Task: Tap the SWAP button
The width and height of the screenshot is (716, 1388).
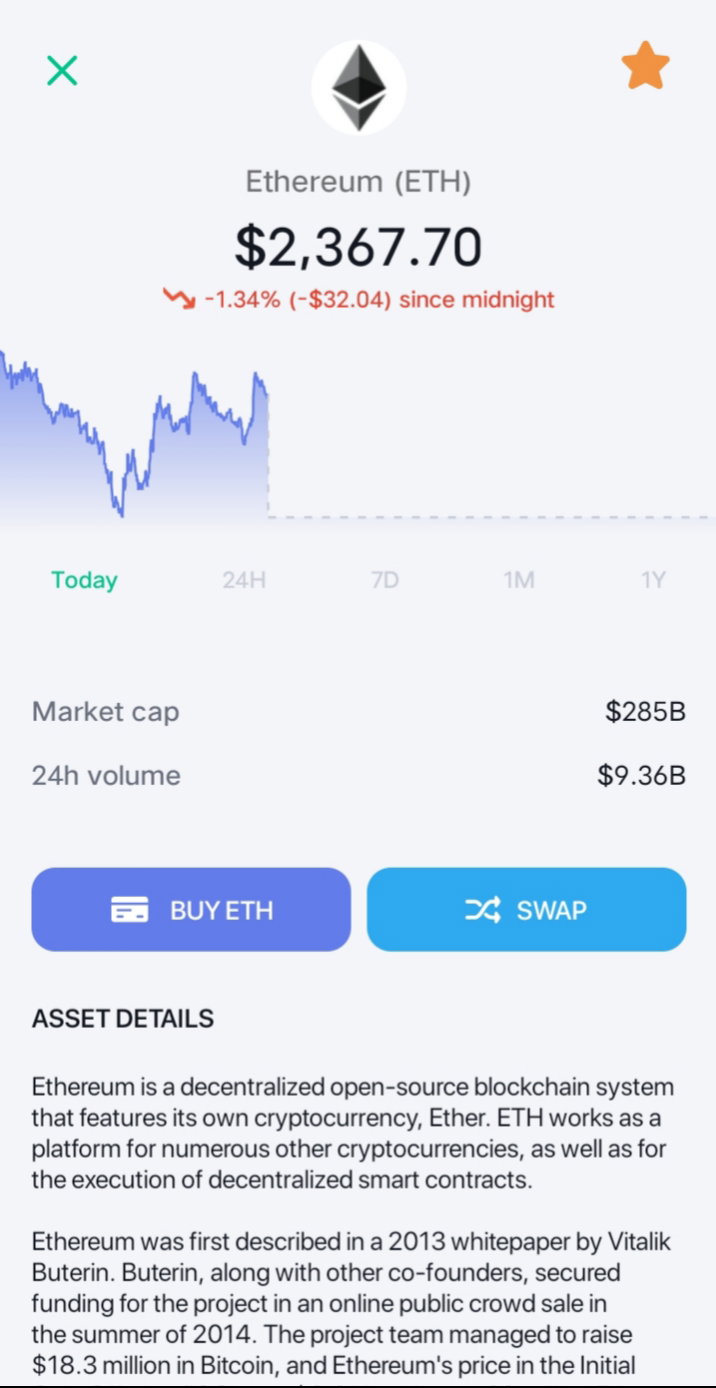Action: tap(527, 909)
